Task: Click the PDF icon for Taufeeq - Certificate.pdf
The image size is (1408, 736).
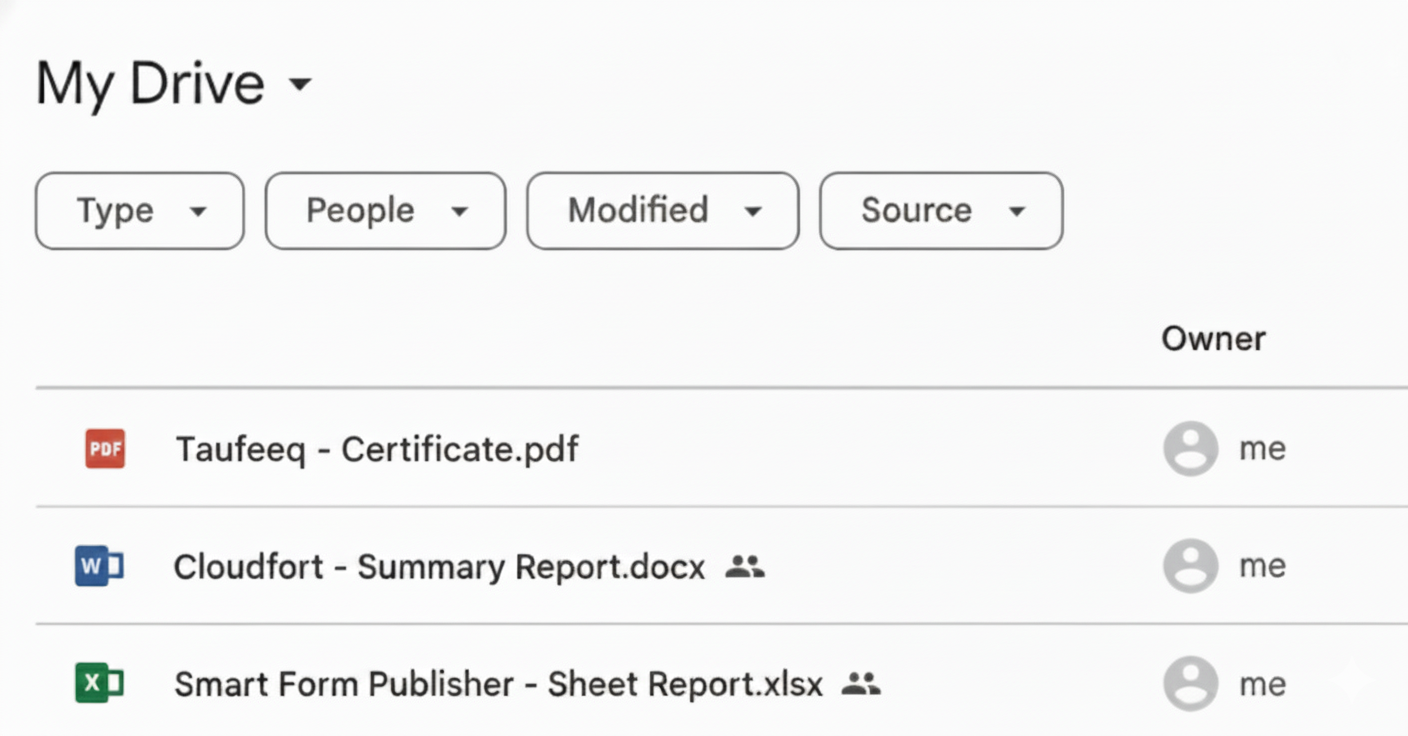Action: 104,449
